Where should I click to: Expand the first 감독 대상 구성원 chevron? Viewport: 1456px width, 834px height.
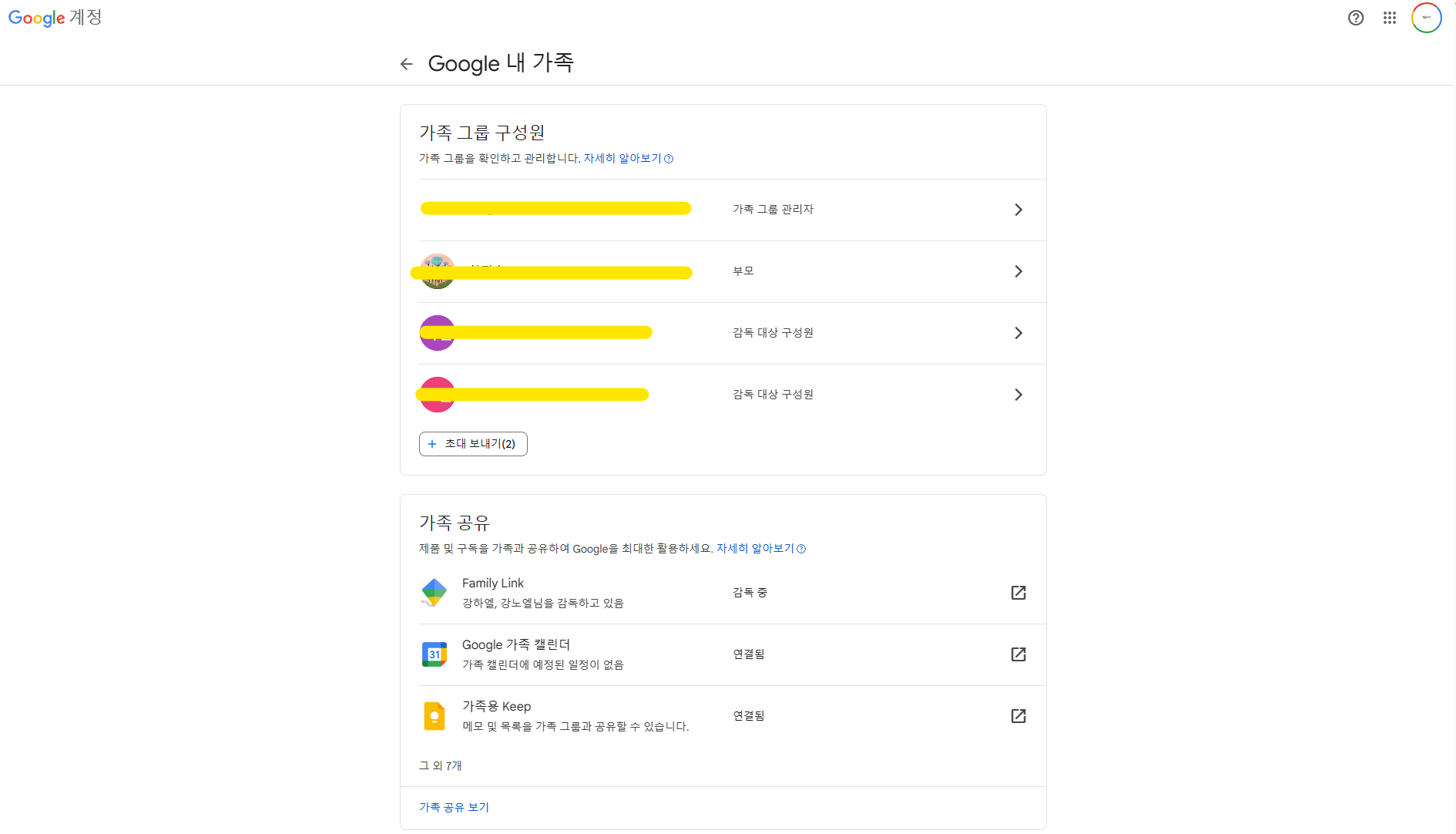point(1018,333)
